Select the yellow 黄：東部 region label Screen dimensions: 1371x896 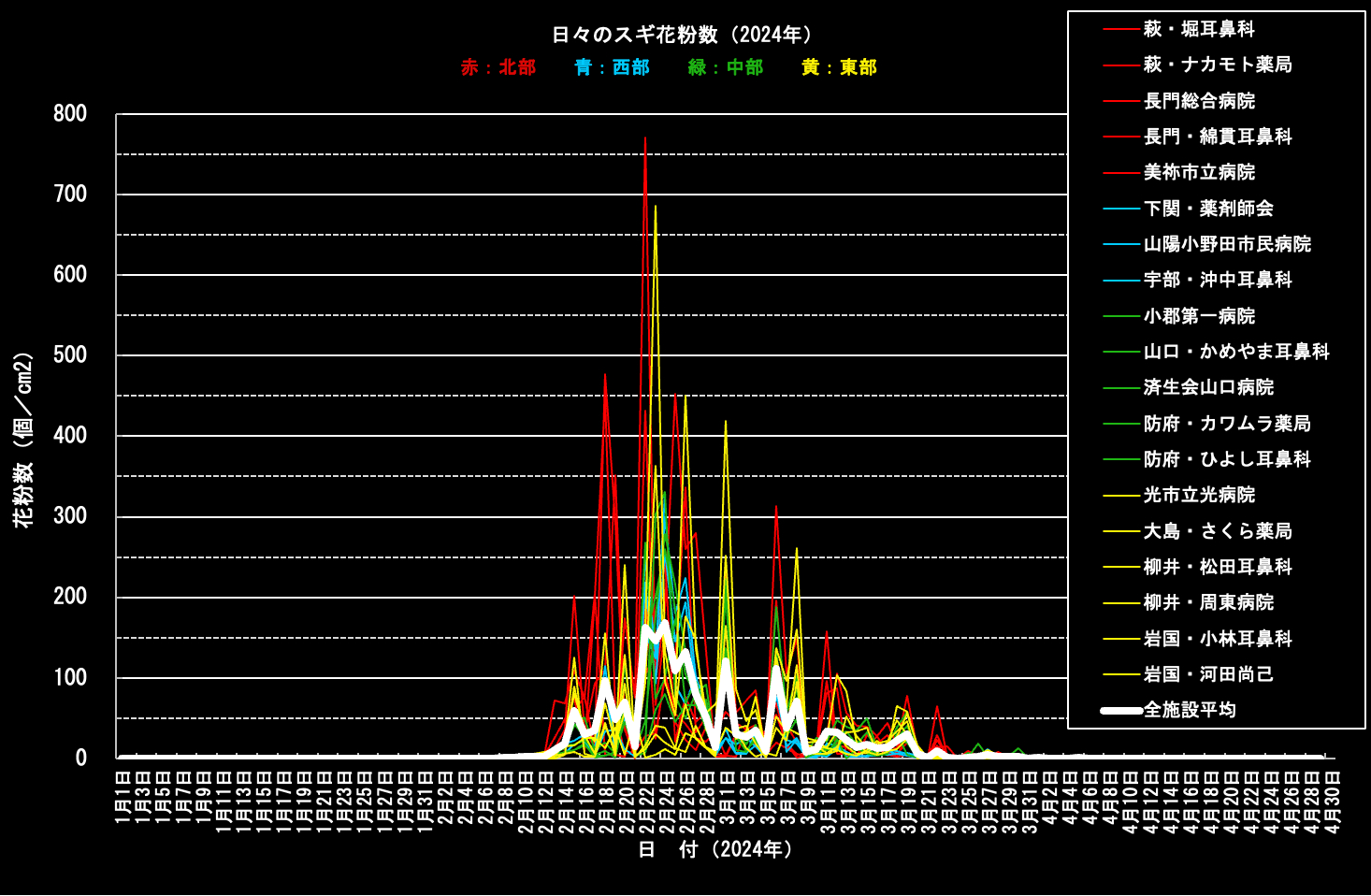click(x=840, y=67)
